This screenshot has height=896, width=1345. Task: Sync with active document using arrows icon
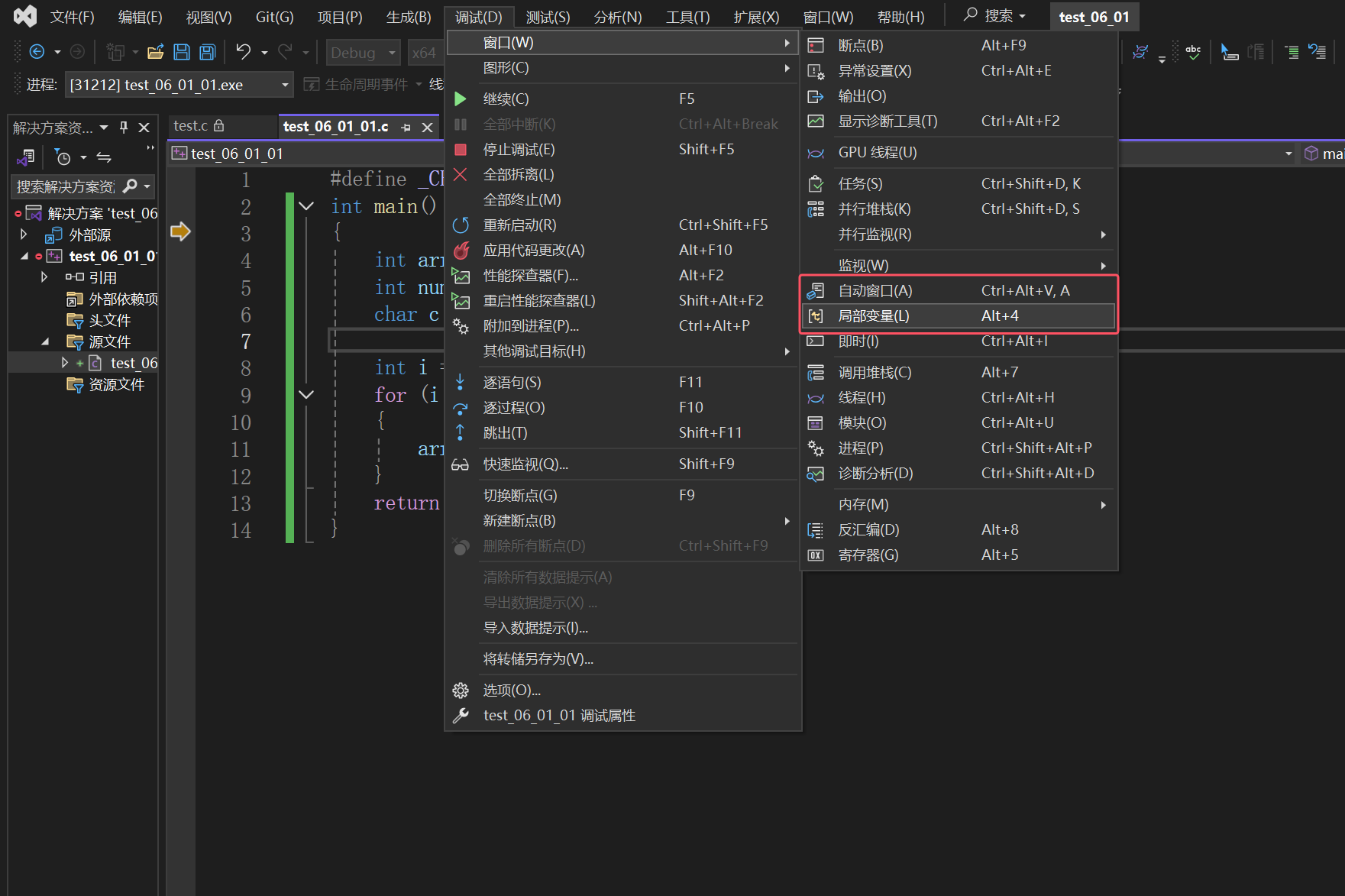(x=104, y=158)
